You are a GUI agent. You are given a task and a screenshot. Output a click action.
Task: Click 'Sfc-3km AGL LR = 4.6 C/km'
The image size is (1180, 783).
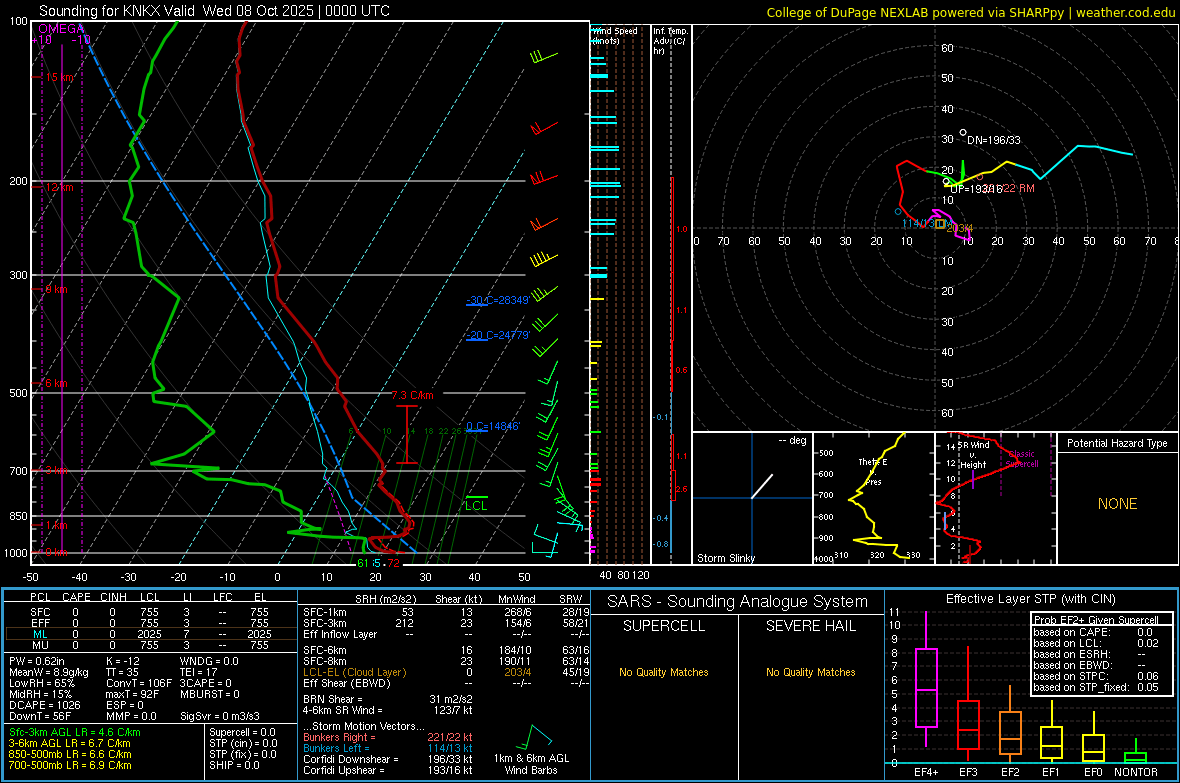[75, 732]
